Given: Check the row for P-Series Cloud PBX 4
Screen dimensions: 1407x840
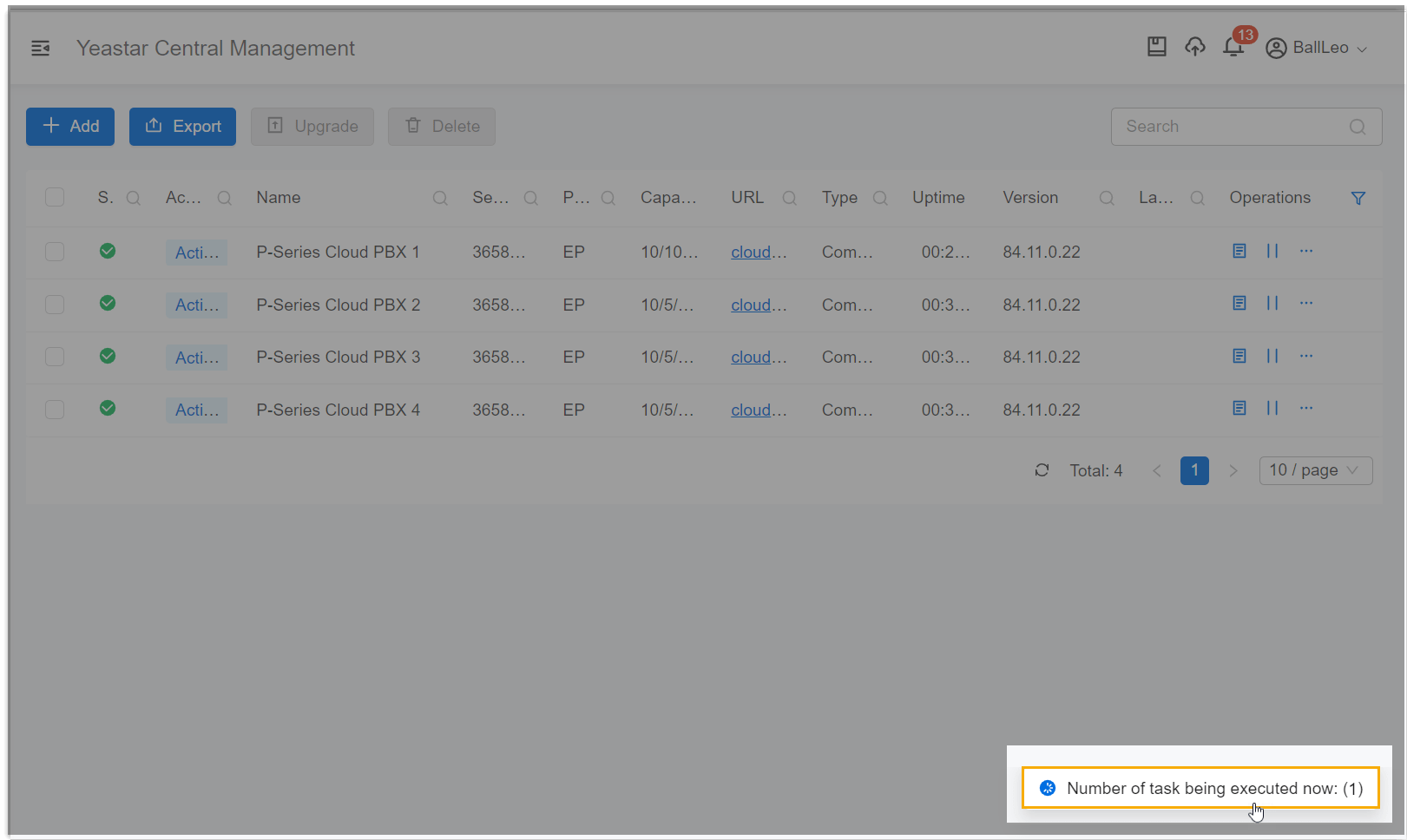Looking at the screenshot, I should (x=55, y=409).
